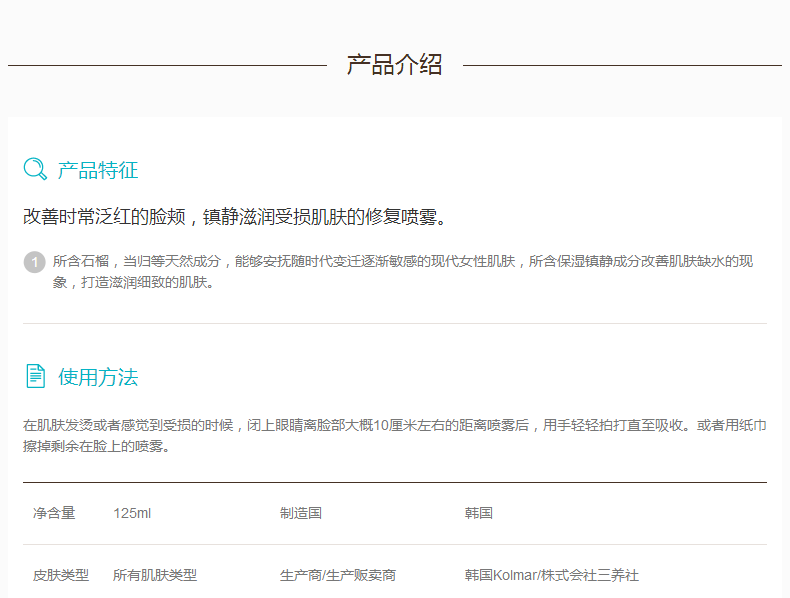Click the 皮肤类型 label cell
Image resolution: width=790 pixels, height=598 pixels.
(60, 575)
